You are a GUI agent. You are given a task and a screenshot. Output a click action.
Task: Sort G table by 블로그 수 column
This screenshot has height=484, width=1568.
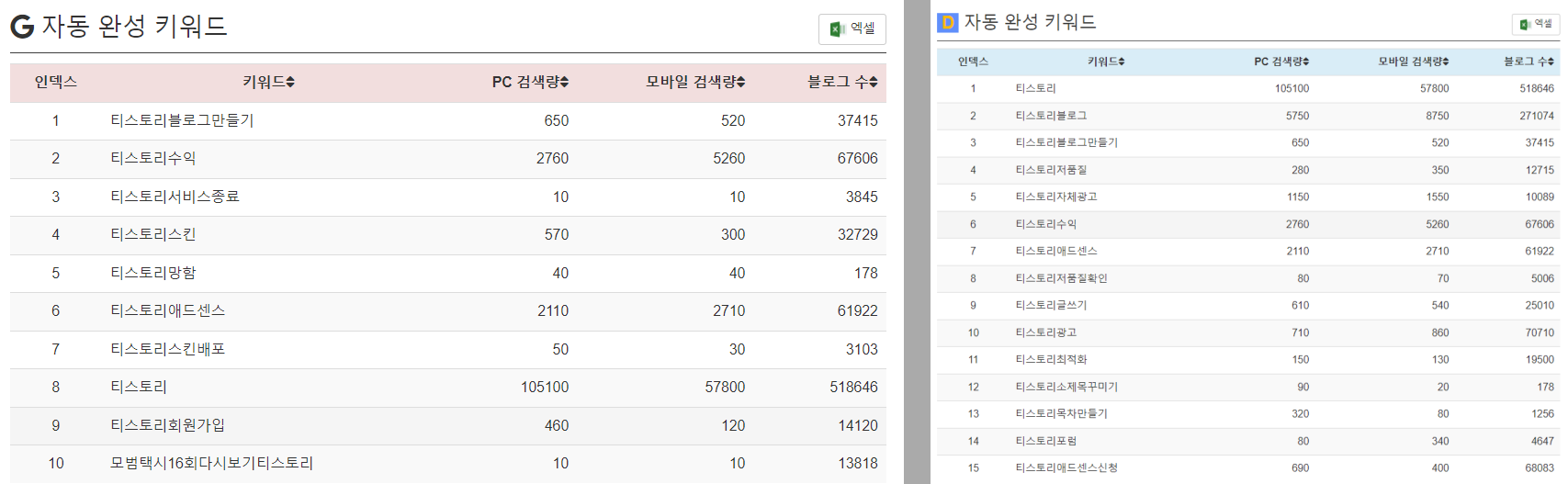click(842, 82)
